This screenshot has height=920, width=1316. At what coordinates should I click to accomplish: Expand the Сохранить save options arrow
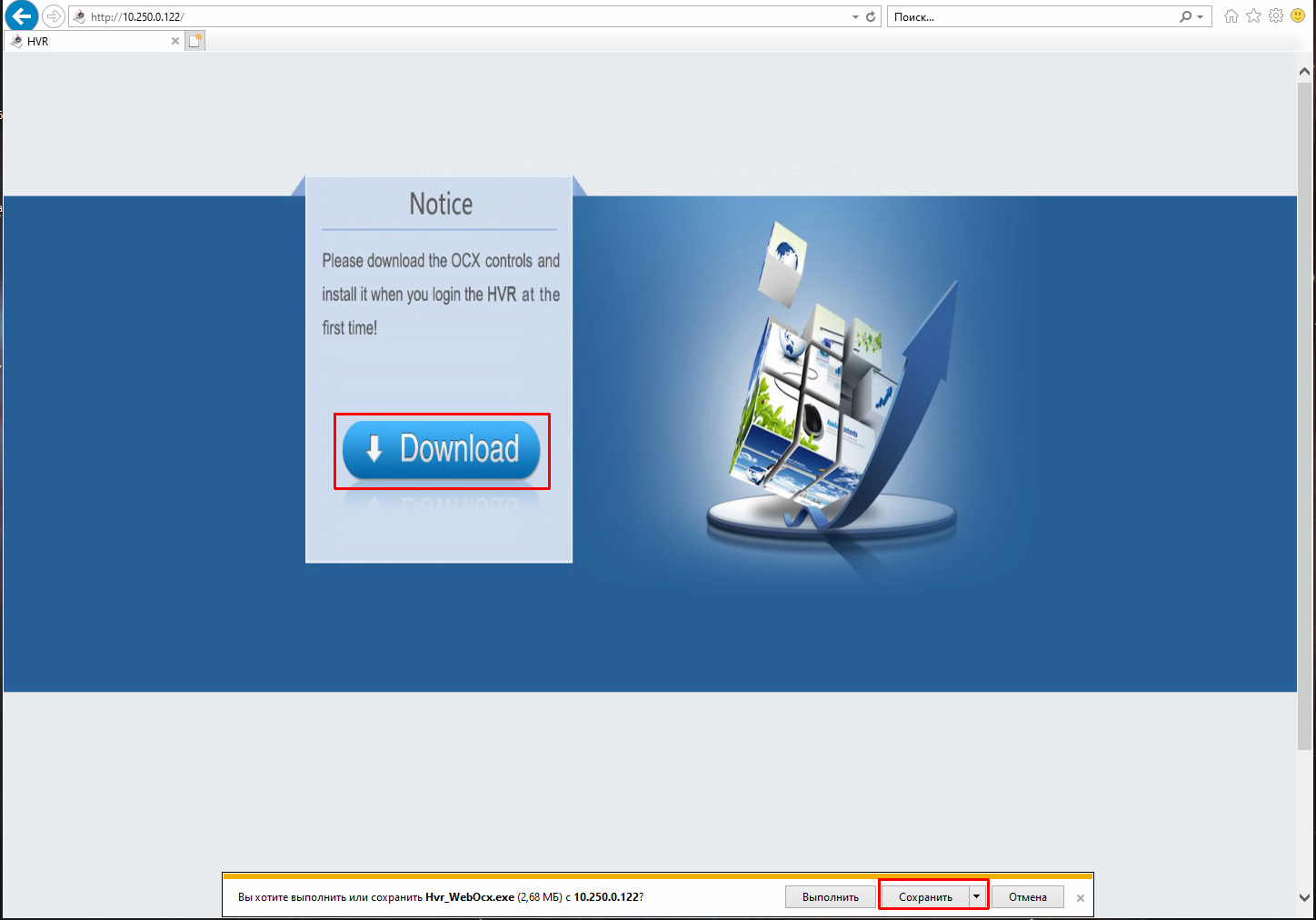tap(977, 896)
